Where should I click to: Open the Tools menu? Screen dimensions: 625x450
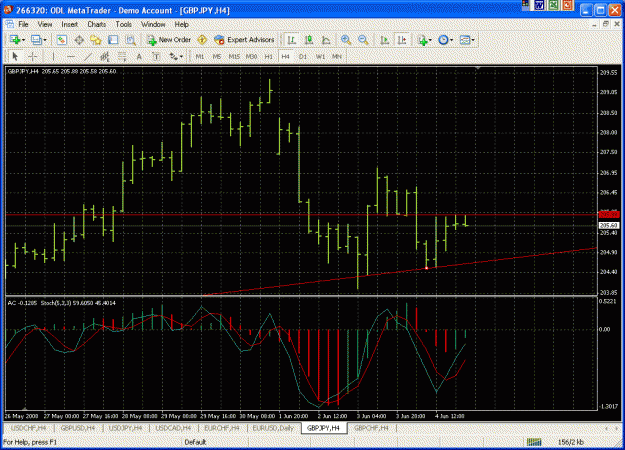coord(124,24)
